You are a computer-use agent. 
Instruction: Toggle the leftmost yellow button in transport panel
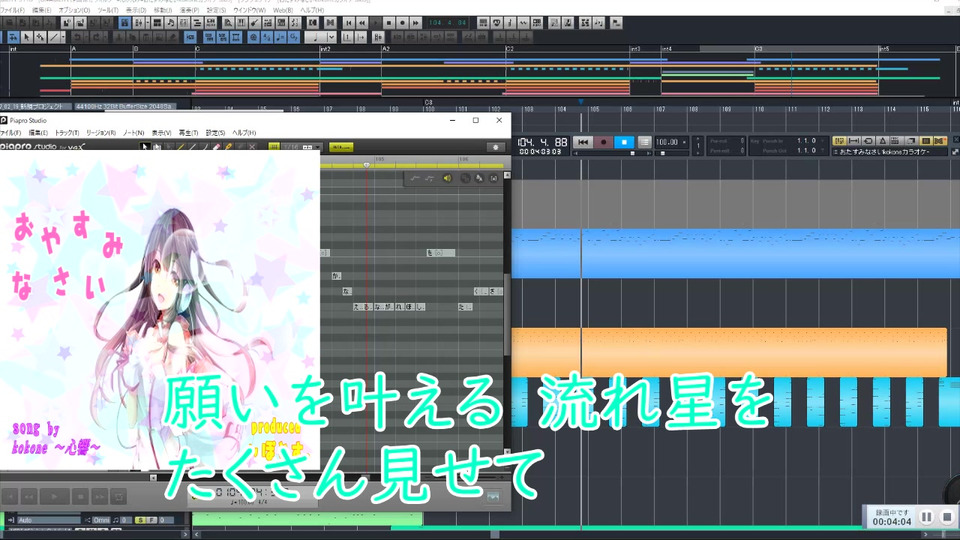pos(839,141)
